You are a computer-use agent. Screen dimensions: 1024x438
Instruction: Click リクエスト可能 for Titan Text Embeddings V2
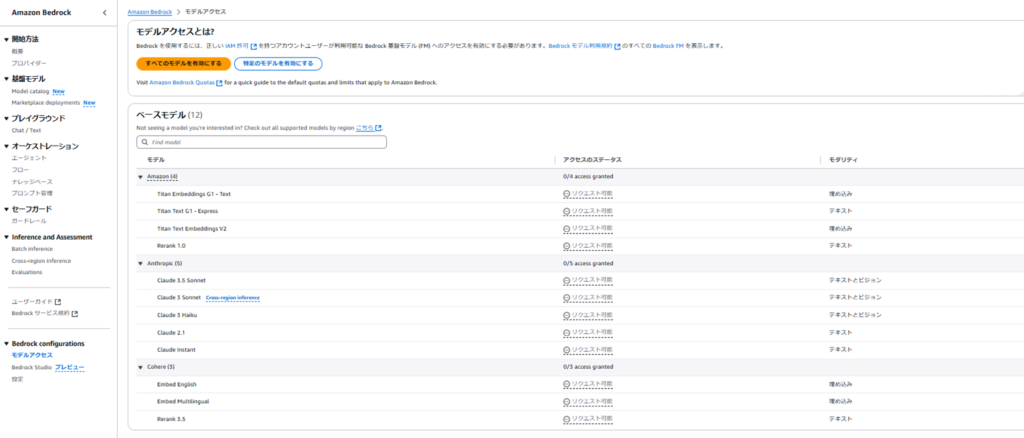[592, 228]
